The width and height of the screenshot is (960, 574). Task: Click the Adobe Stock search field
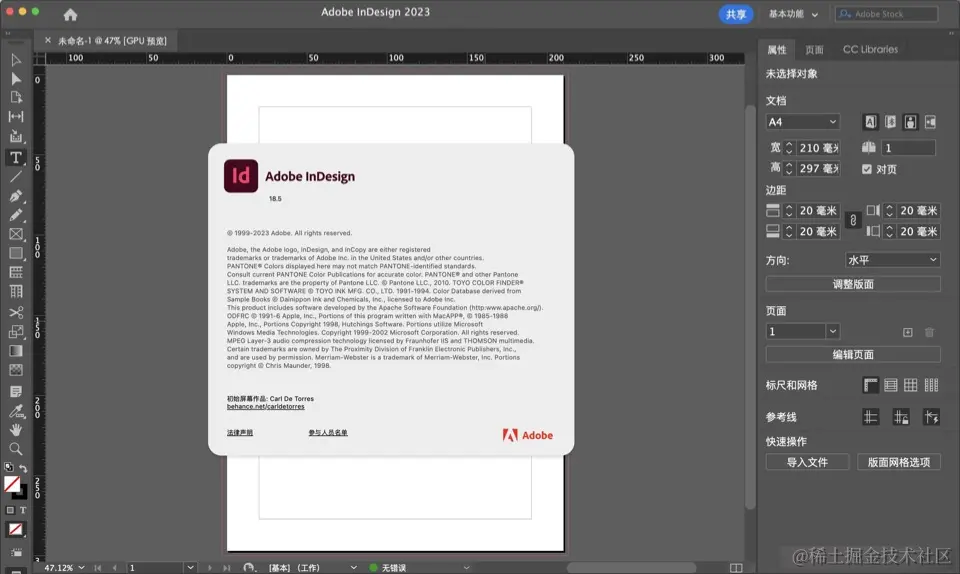[887, 14]
